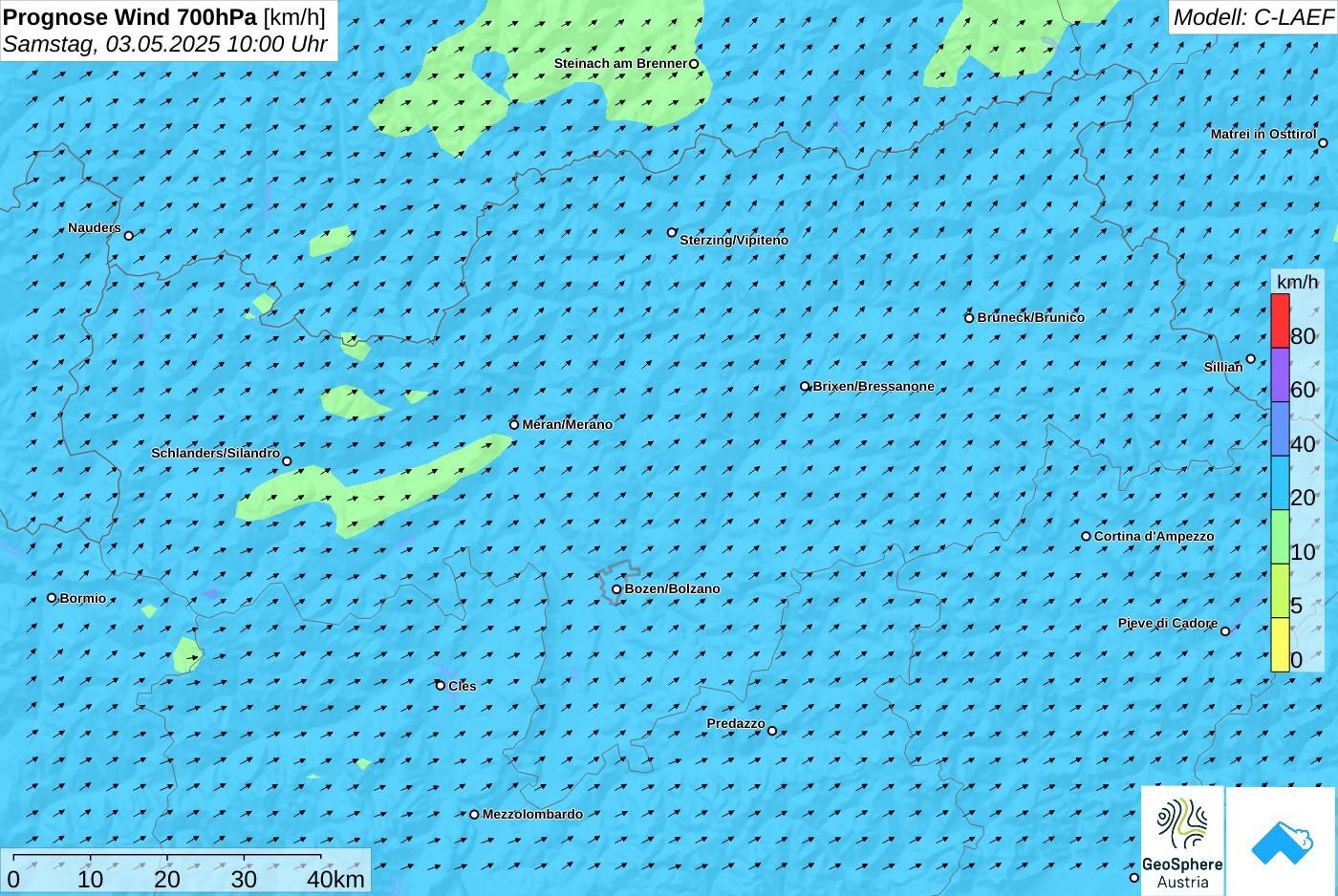Click the Sillian location marker

click(x=1250, y=359)
